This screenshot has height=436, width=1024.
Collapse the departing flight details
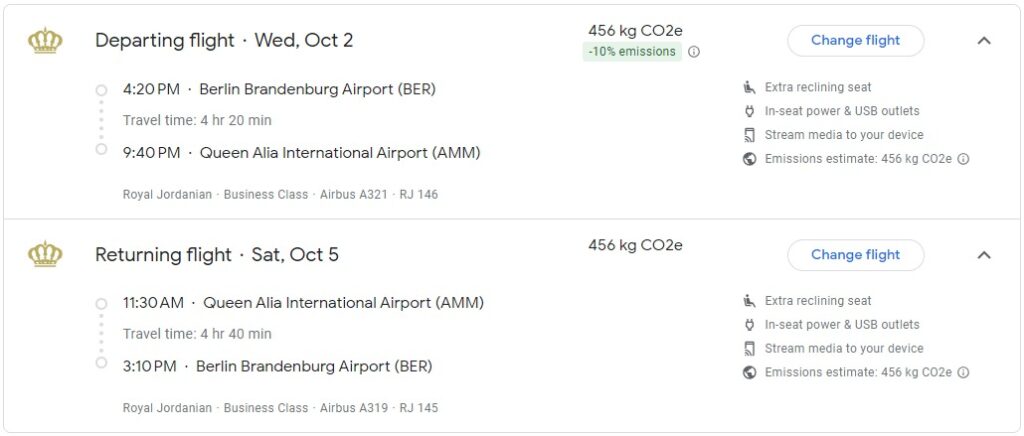(984, 41)
